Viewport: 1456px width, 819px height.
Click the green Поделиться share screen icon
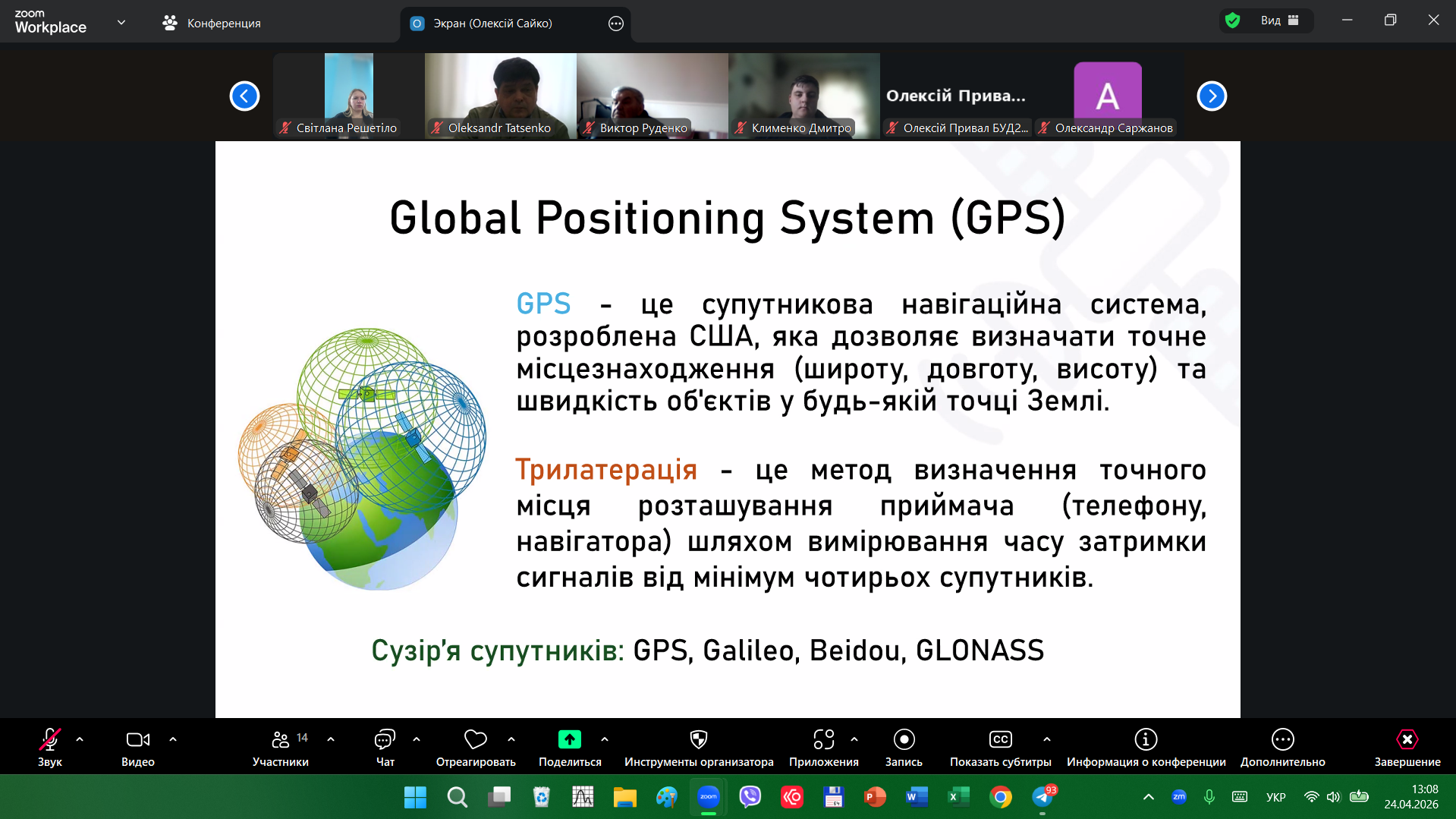tap(569, 740)
